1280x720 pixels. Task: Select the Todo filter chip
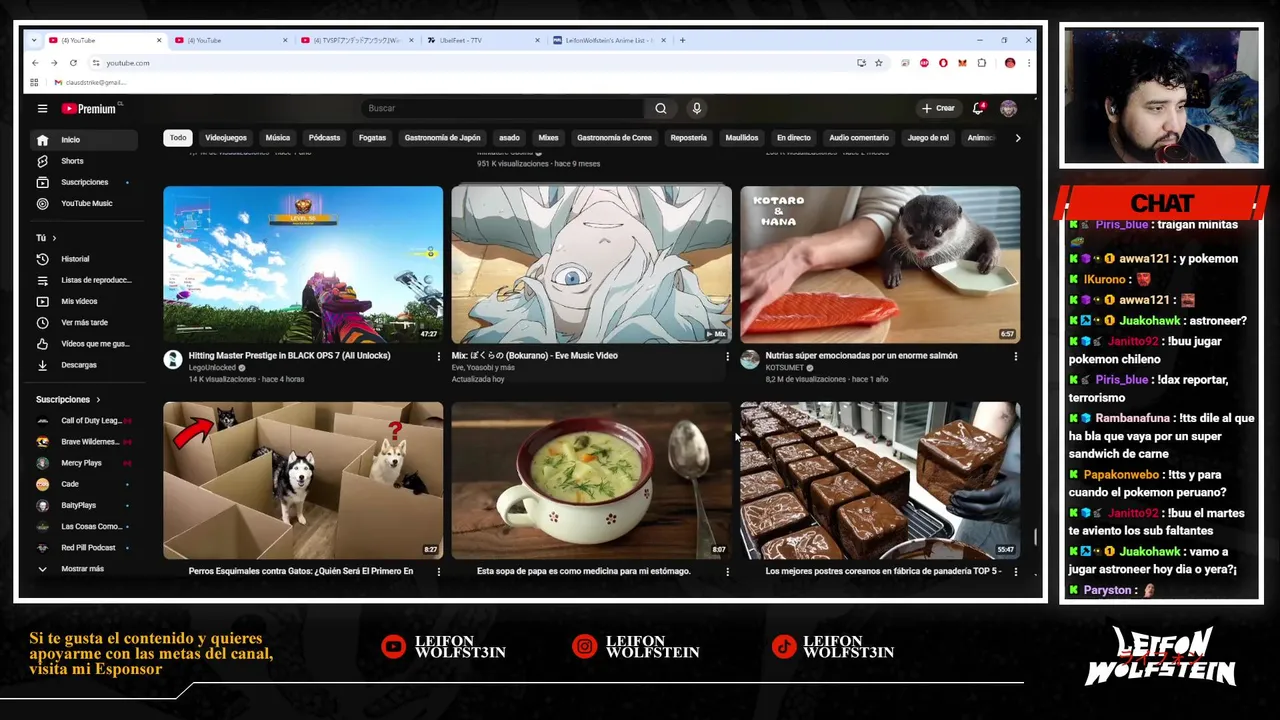pyautogui.click(x=178, y=138)
